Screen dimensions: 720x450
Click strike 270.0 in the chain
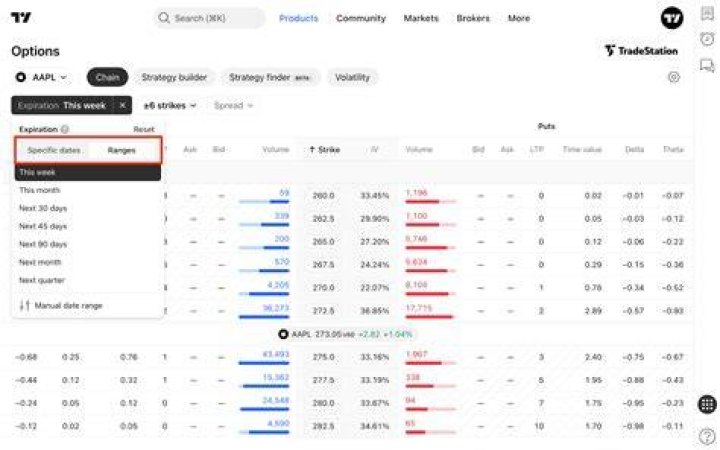pos(323,288)
